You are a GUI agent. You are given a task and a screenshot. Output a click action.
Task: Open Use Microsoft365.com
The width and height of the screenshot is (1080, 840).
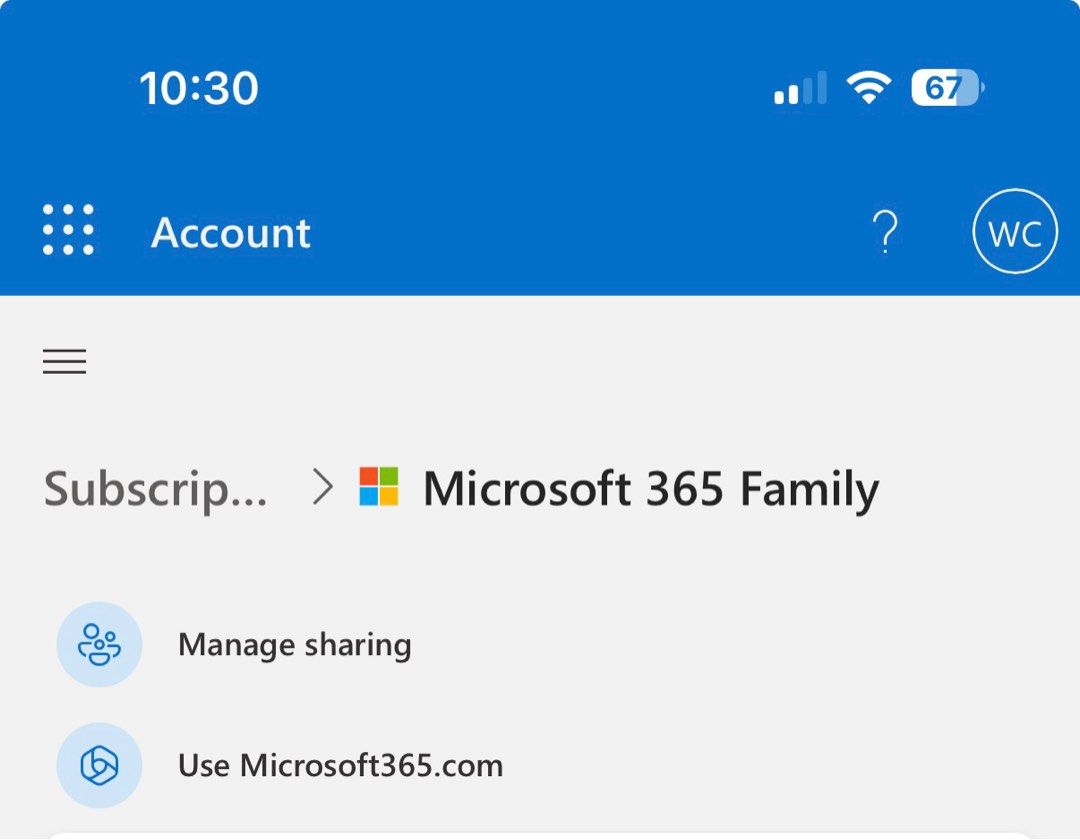(340, 765)
